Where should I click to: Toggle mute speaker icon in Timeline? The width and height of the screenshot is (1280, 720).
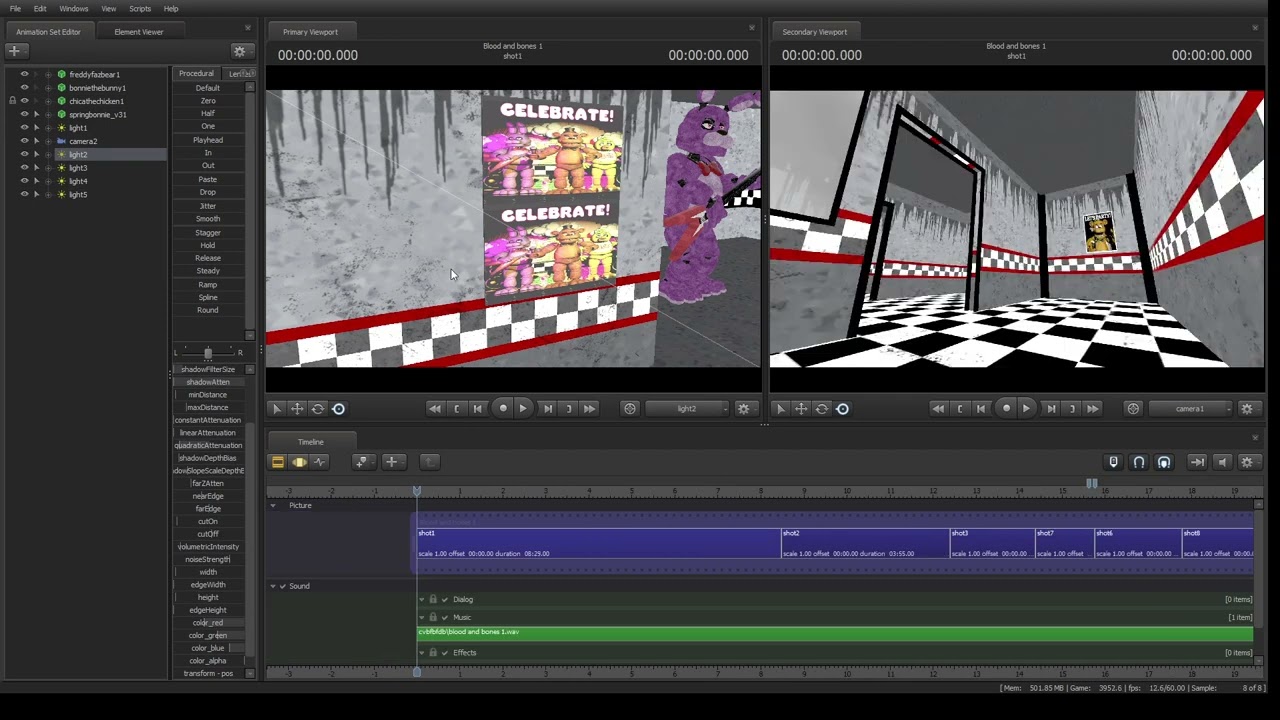click(1222, 462)
